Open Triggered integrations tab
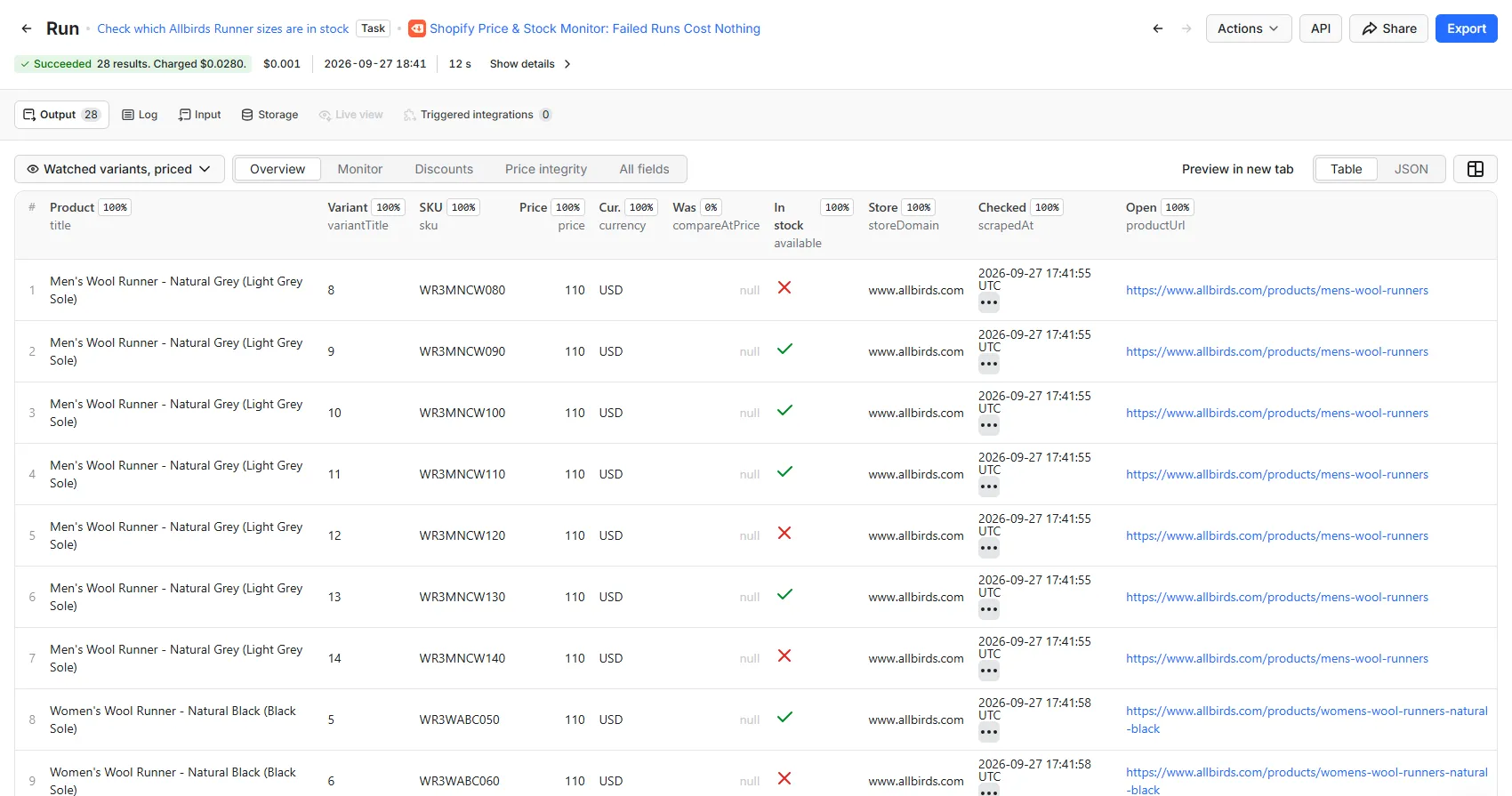This screenshot has width=1512, height=796. click(478, 115)
